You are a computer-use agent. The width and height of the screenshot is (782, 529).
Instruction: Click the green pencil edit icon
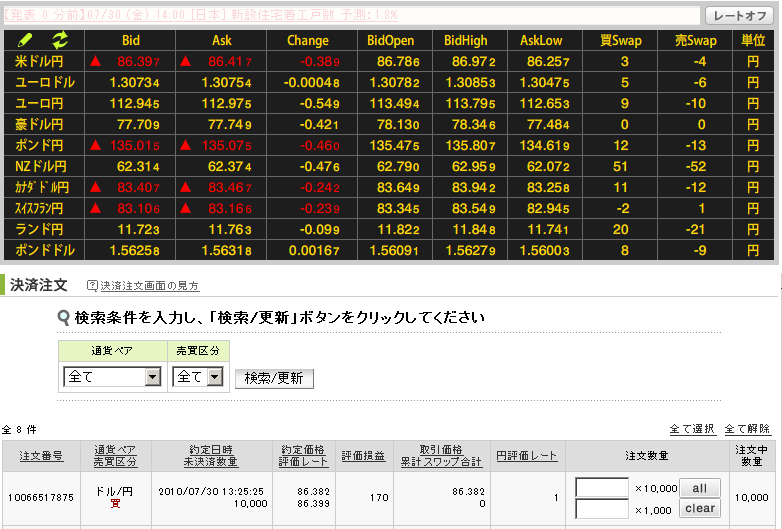click(x=26, y=40)
